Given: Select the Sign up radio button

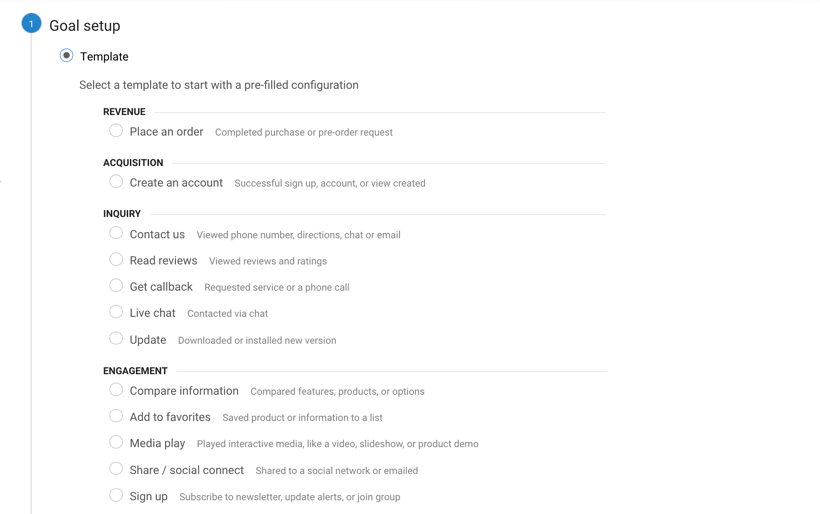Looking at the screenshot, I should 116,495.
